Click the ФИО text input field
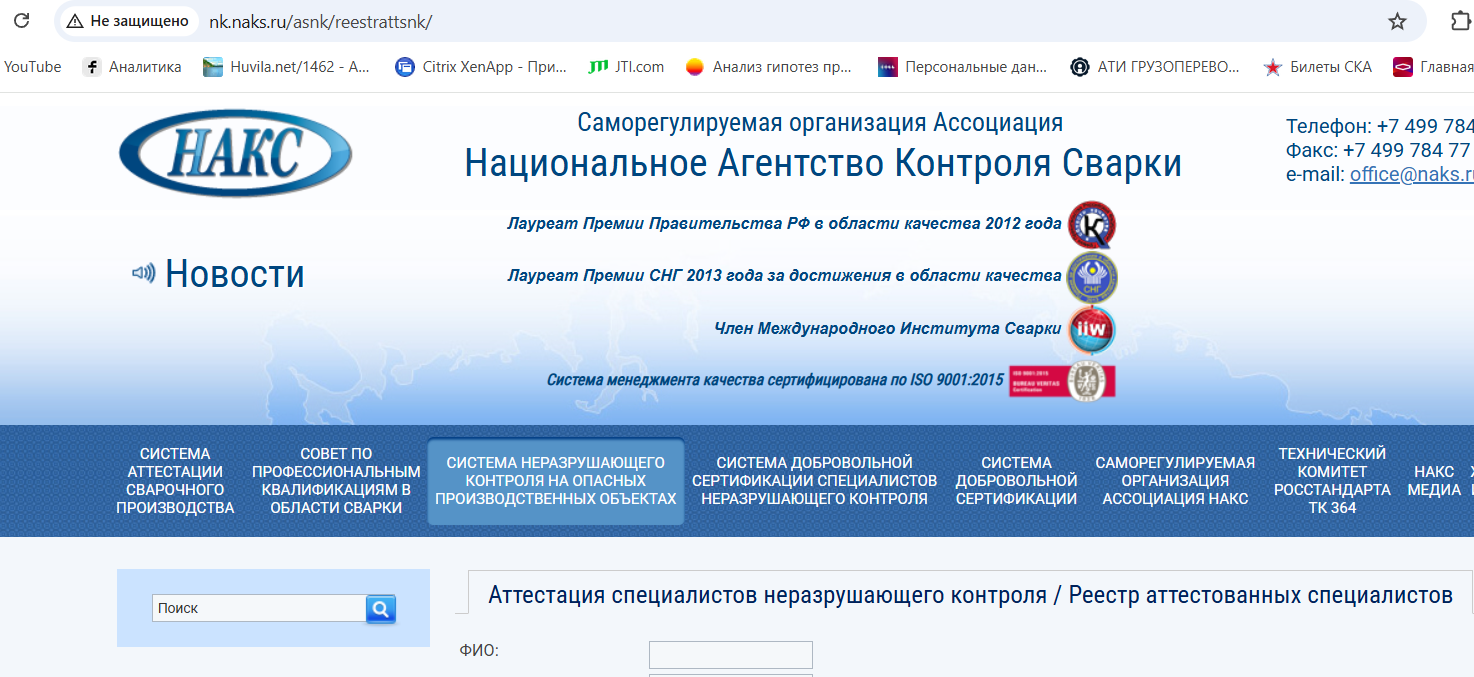Screen dimensions: 1474x677 (730, 655)
